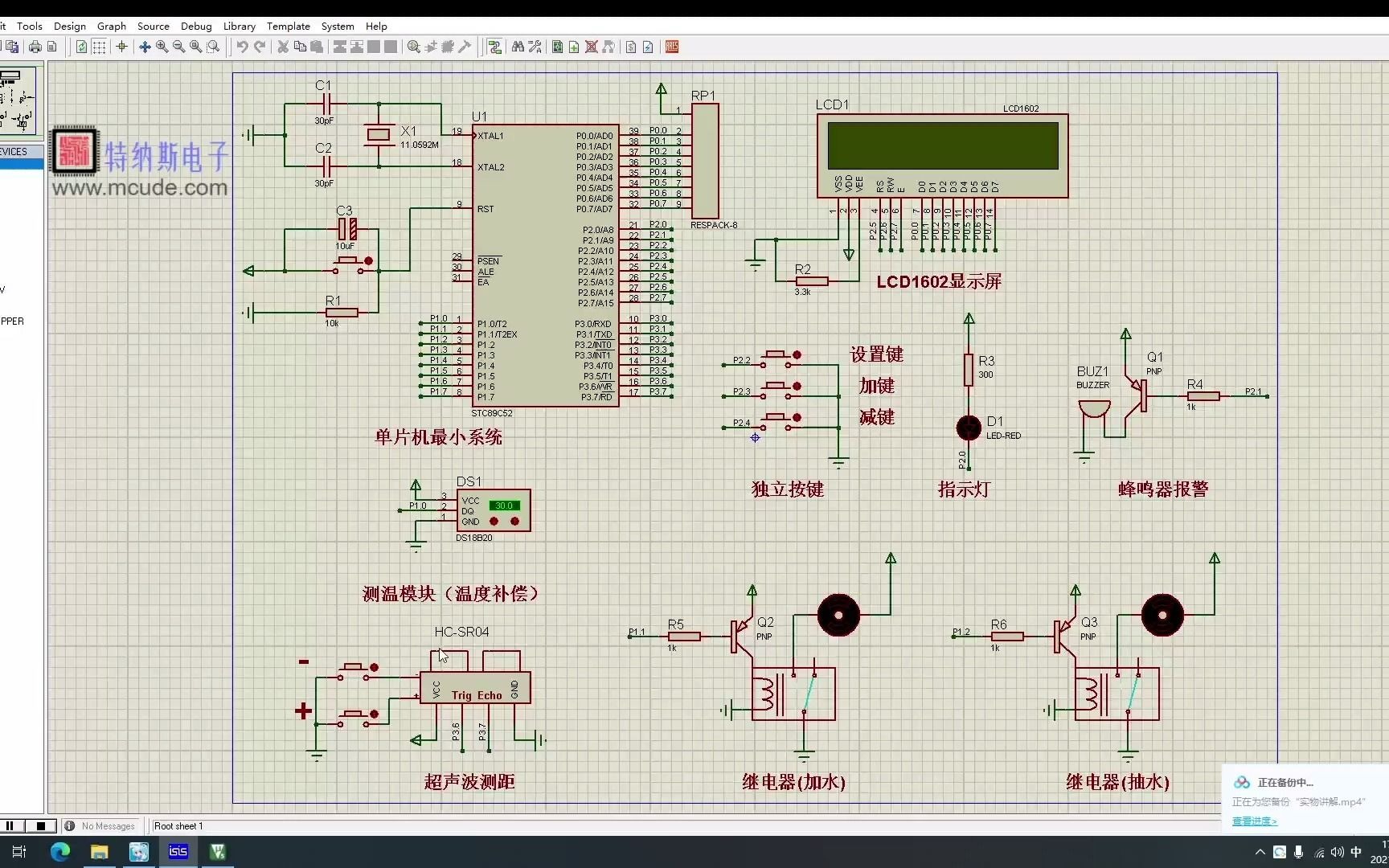Cut selection with scissors icon
Image resolution: width=1389 pixels, height=868 pixels.
click(x=283, y=47)
